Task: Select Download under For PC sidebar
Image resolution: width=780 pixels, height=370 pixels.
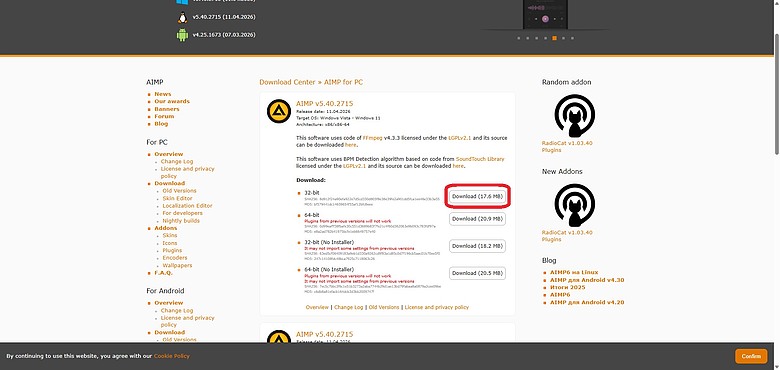Action: (x=169, y=184)
